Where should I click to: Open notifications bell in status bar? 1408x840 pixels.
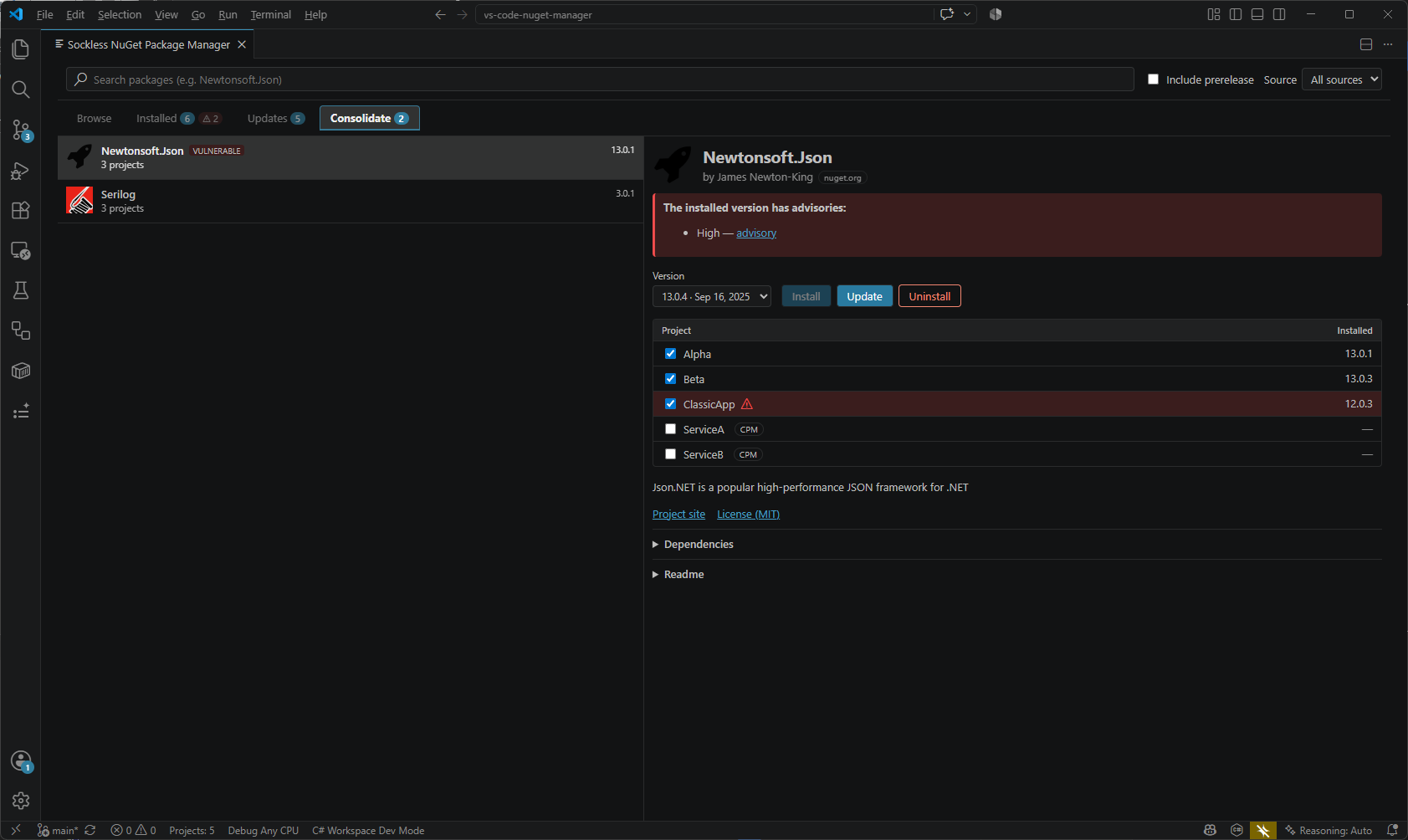coord(1392,831)
